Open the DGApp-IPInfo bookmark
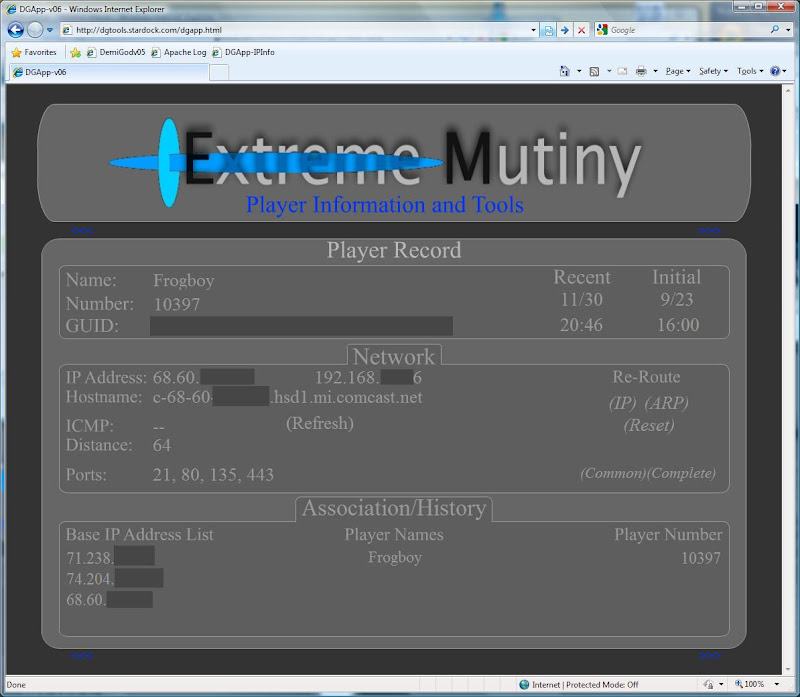Viewport: 800px width, 697px height. tap(243, 52)
